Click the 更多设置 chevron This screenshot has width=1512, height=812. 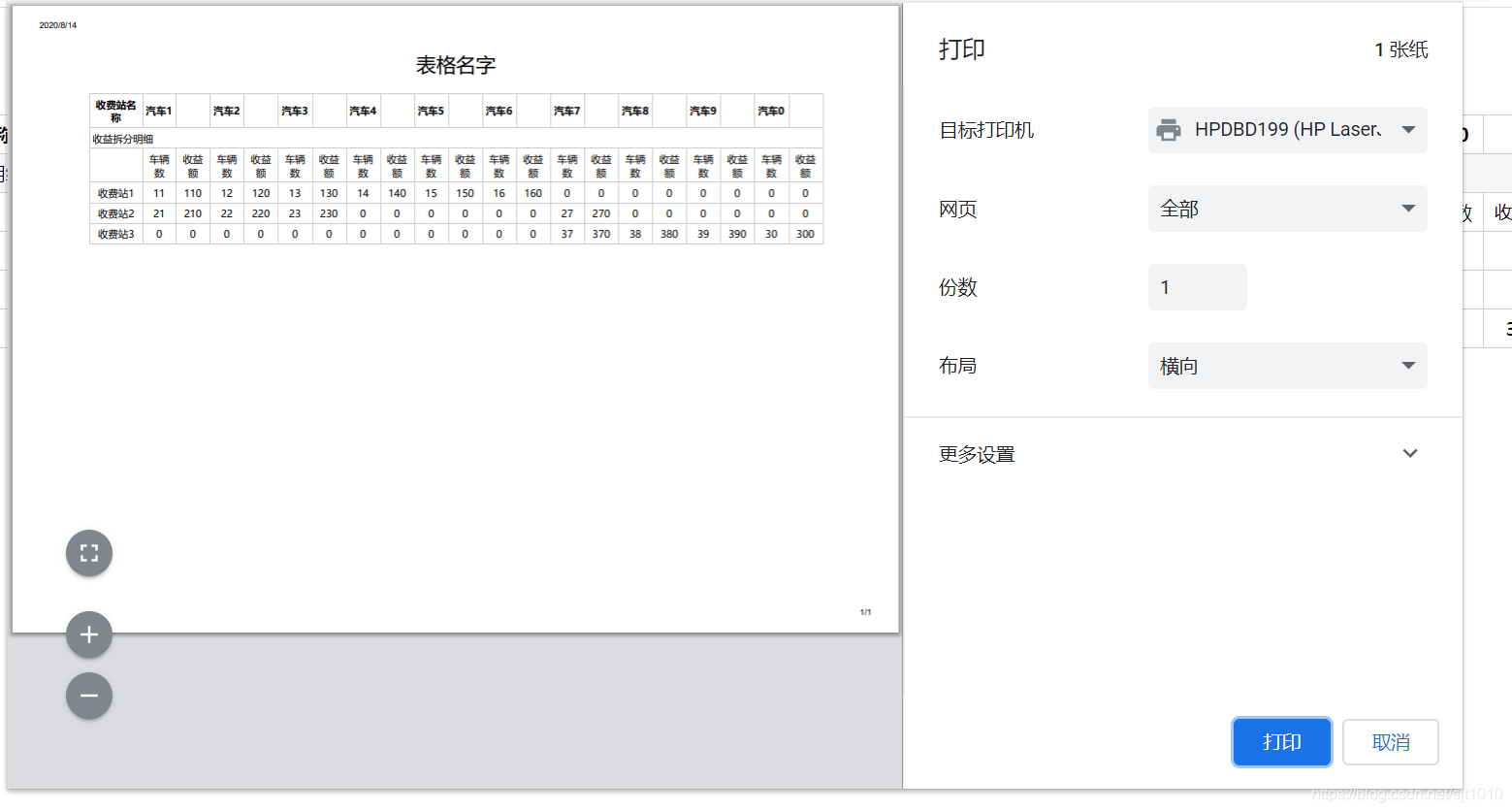[1409, 453]
